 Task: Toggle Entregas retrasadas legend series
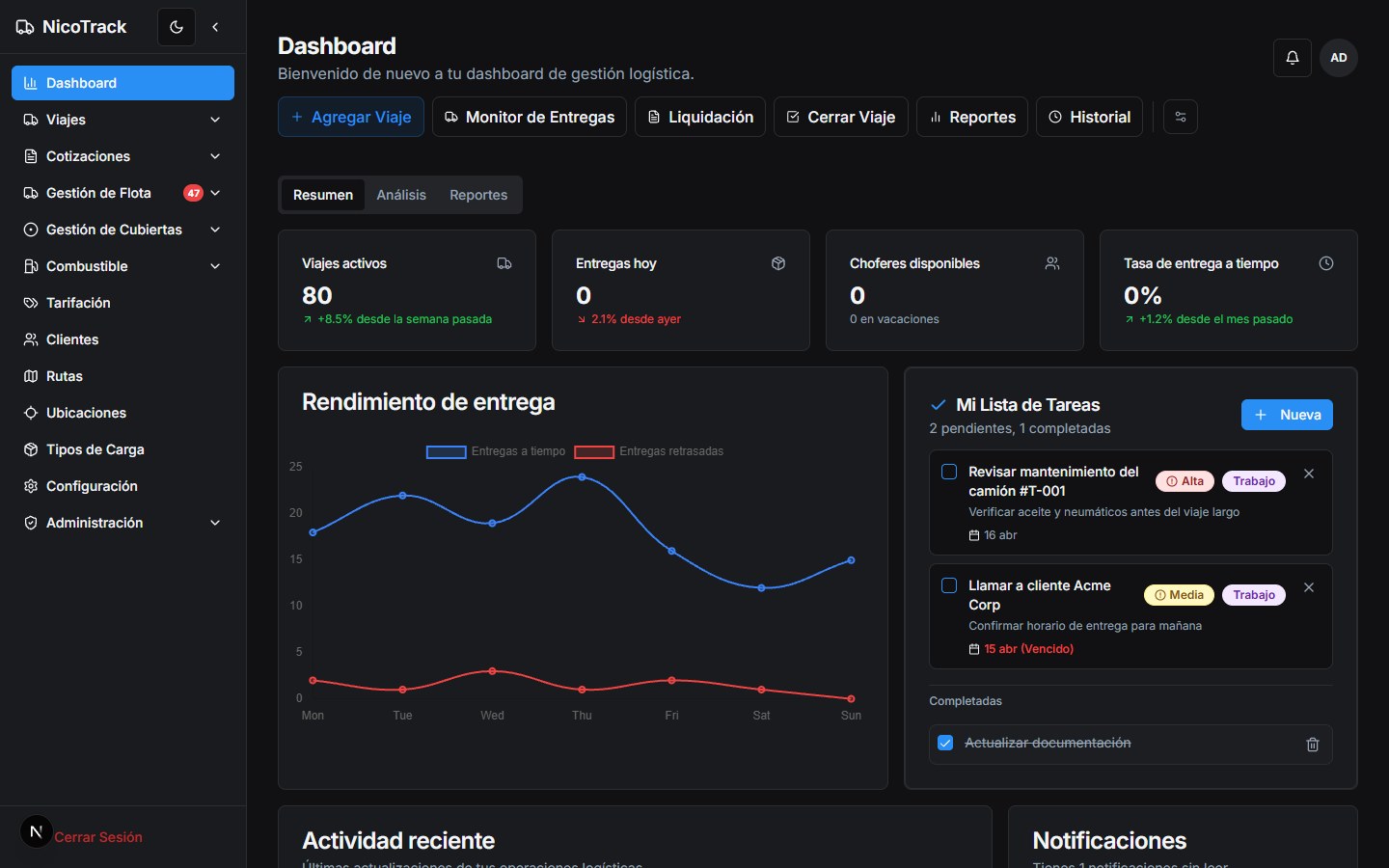[649, 451]
